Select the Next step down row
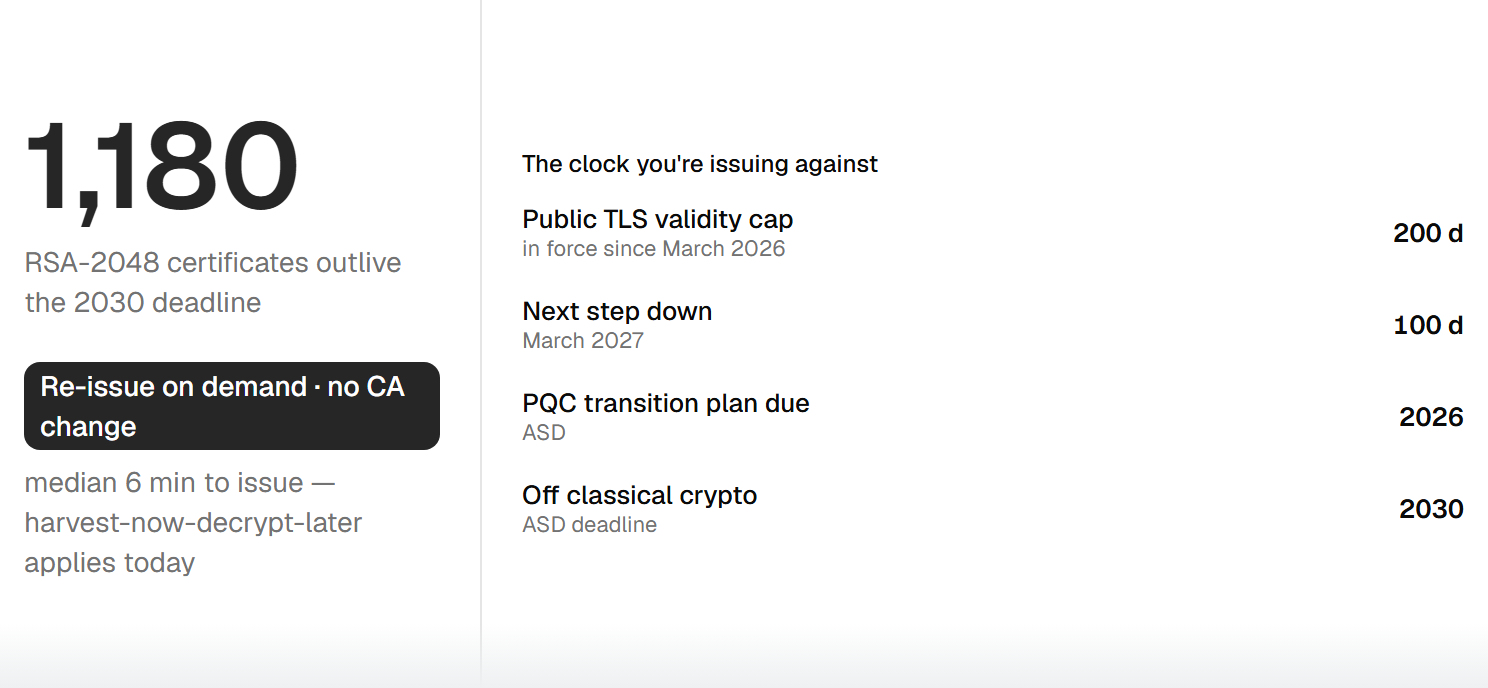This screenshot has width=1488, height=688. 992,325
